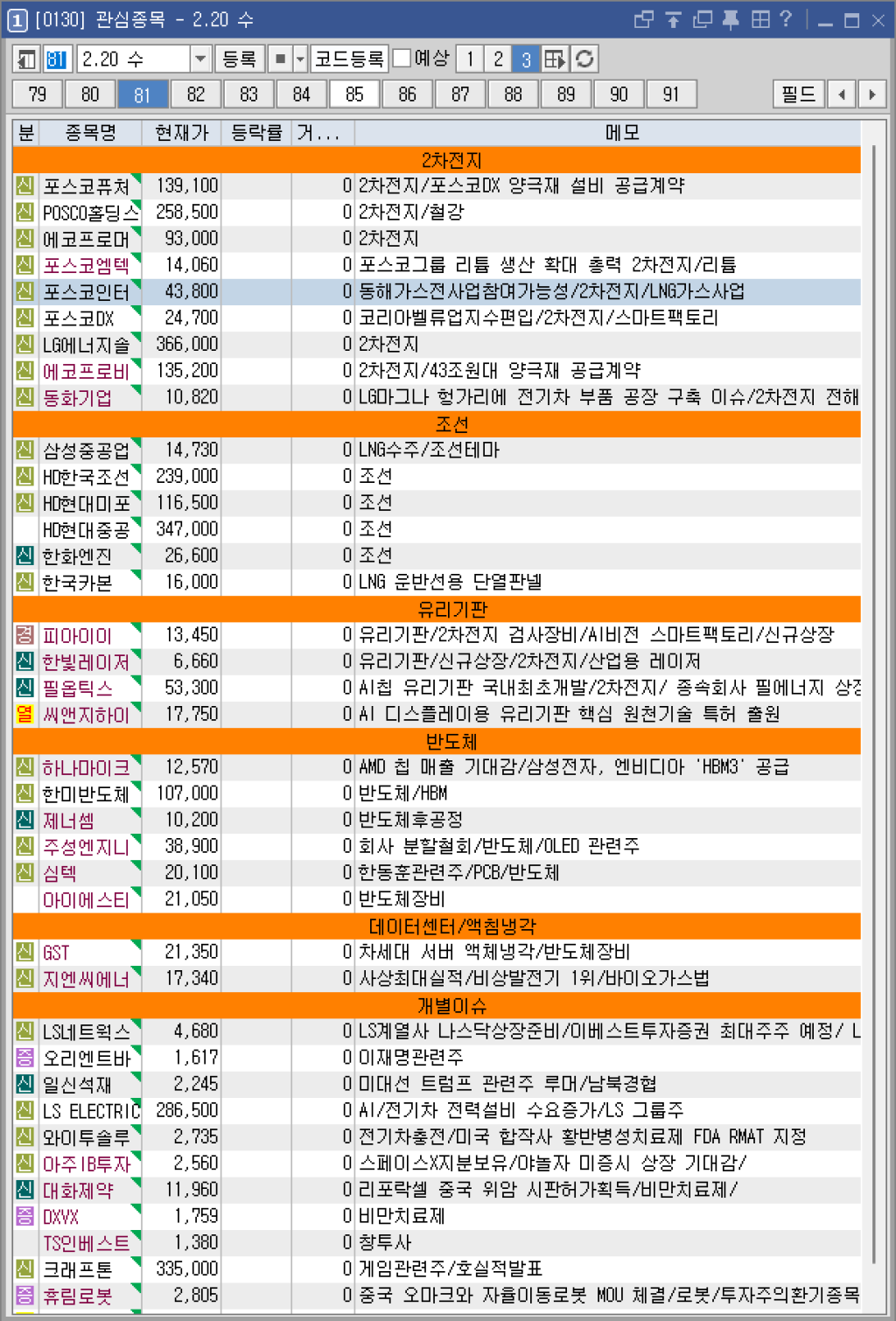Image resolution: width=896 pixels, height=1321 pixels.
Task: Click the 증 badge on the 오리엔트바 row
Action: pos(25,1058)
